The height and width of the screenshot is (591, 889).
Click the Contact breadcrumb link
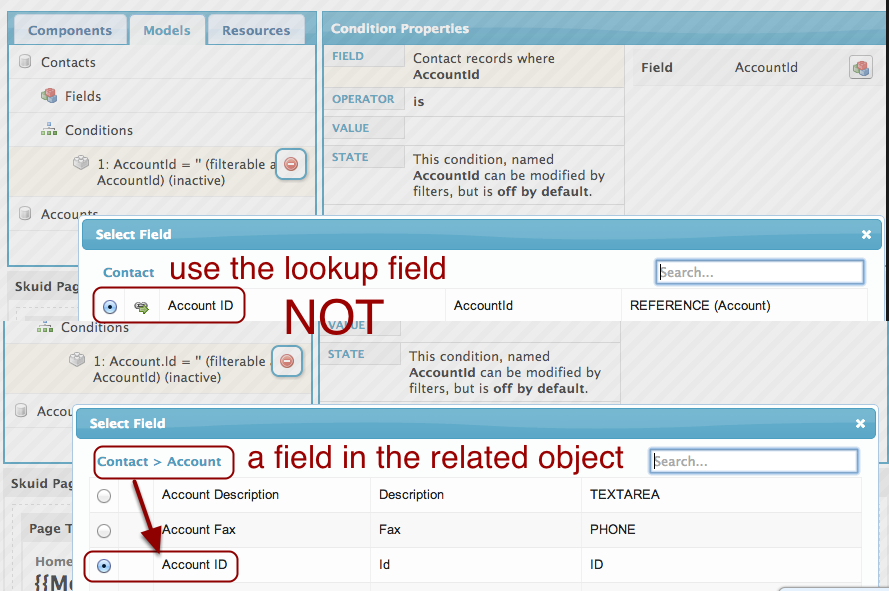[x=129, y=272]
